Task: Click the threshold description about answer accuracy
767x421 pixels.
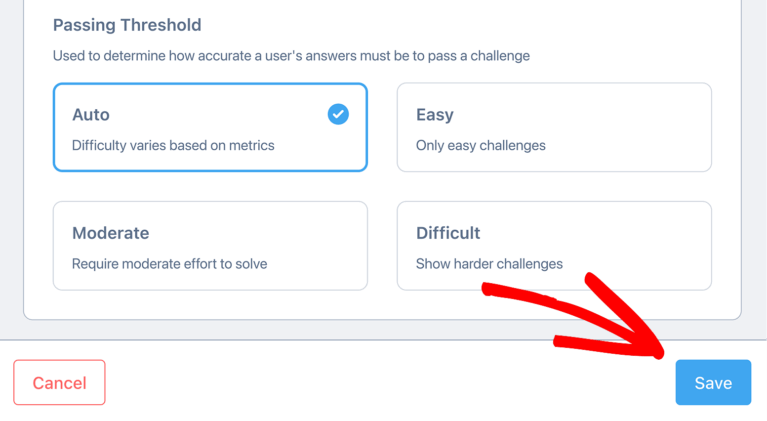Action: coord(291,56)
